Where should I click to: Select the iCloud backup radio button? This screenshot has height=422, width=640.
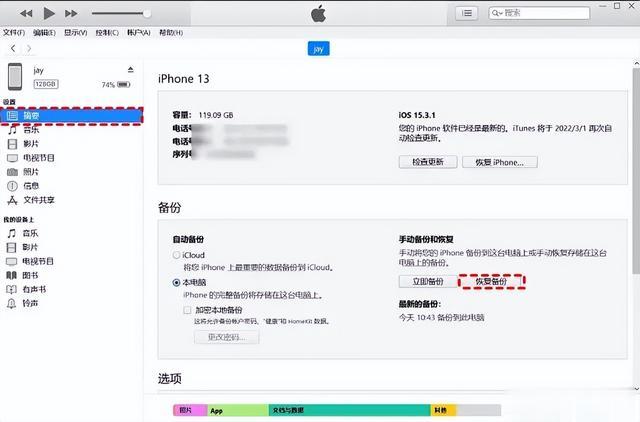(x=176, y=255)
